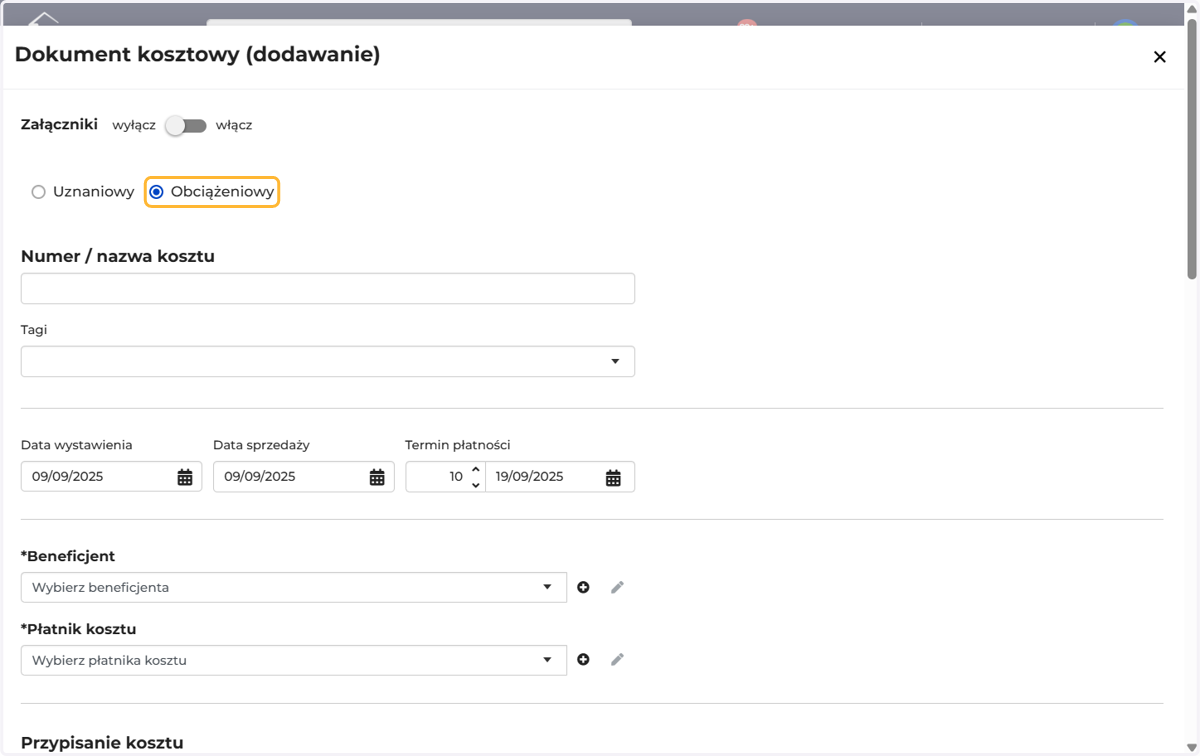1200x756 pixels.
Task: Open the Wybierz płatnika kosztu dropdown
Action: [x=294, y=660]
